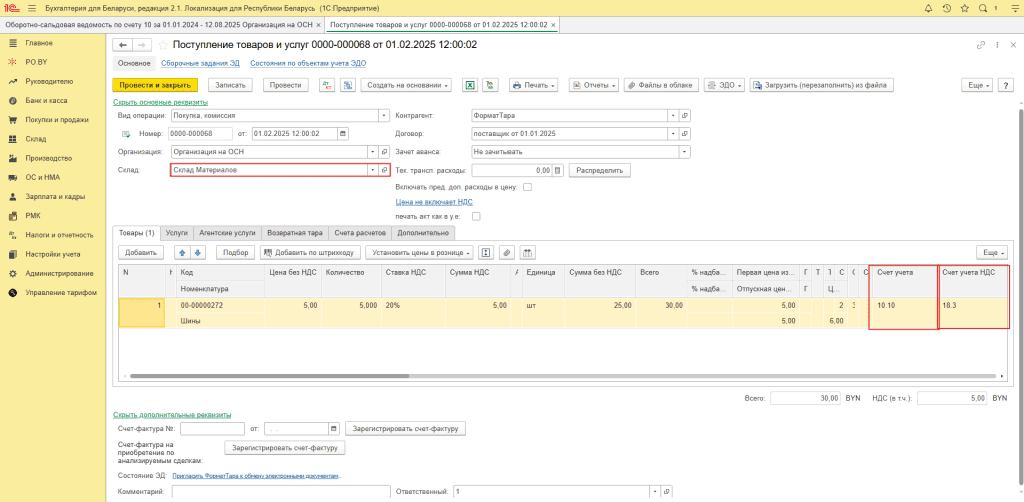Viewport: 1024px width, 502px height.
Task: Open the Склад Материалов item card icon
Action: click(x=385, y=170)
